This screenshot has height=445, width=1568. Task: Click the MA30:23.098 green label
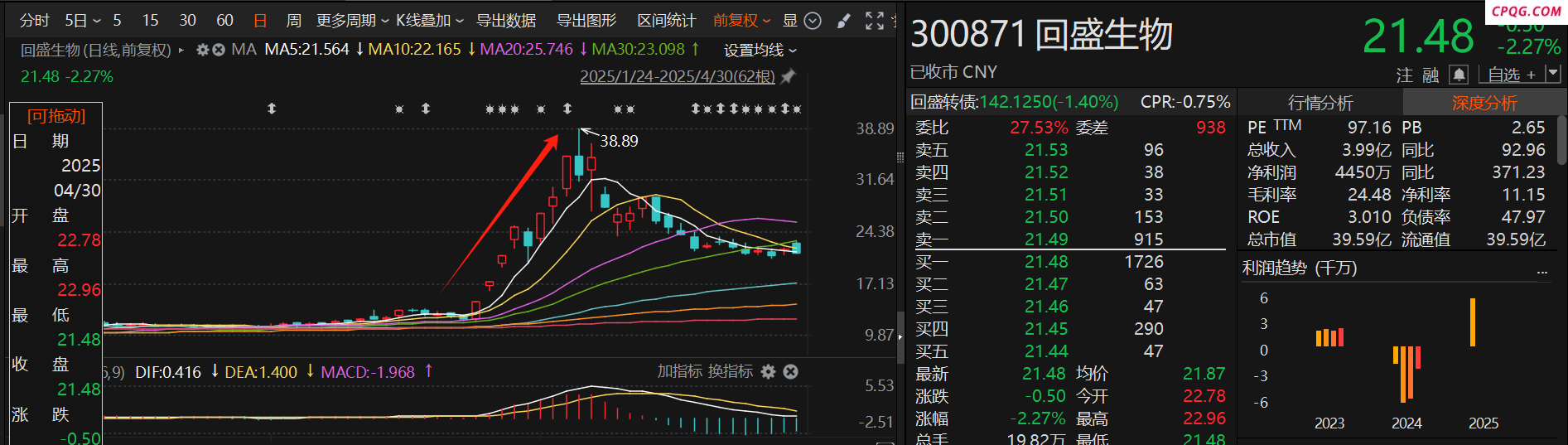(x=639, y=50)
